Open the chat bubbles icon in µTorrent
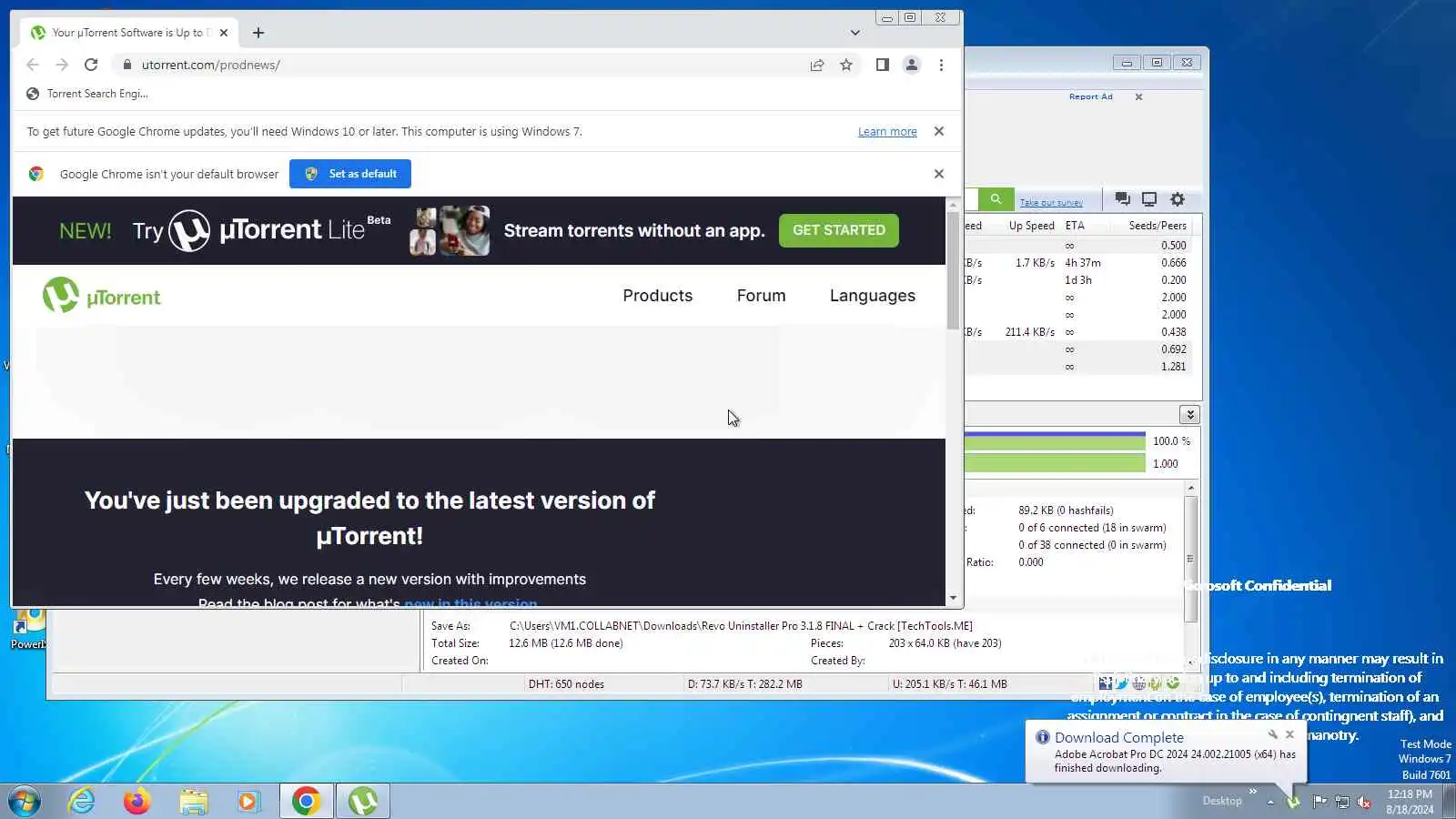Screen dimensions: 1456x819 (1122, 199)
